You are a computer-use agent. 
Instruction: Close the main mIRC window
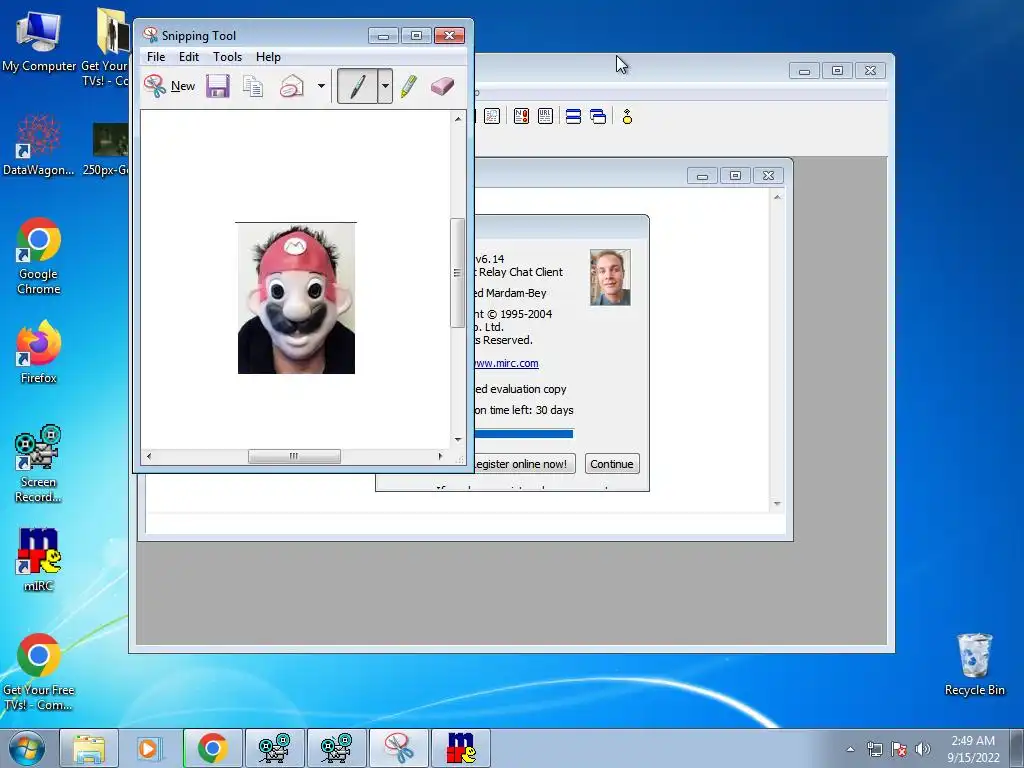pyautogui.click(x=871, y=71)
